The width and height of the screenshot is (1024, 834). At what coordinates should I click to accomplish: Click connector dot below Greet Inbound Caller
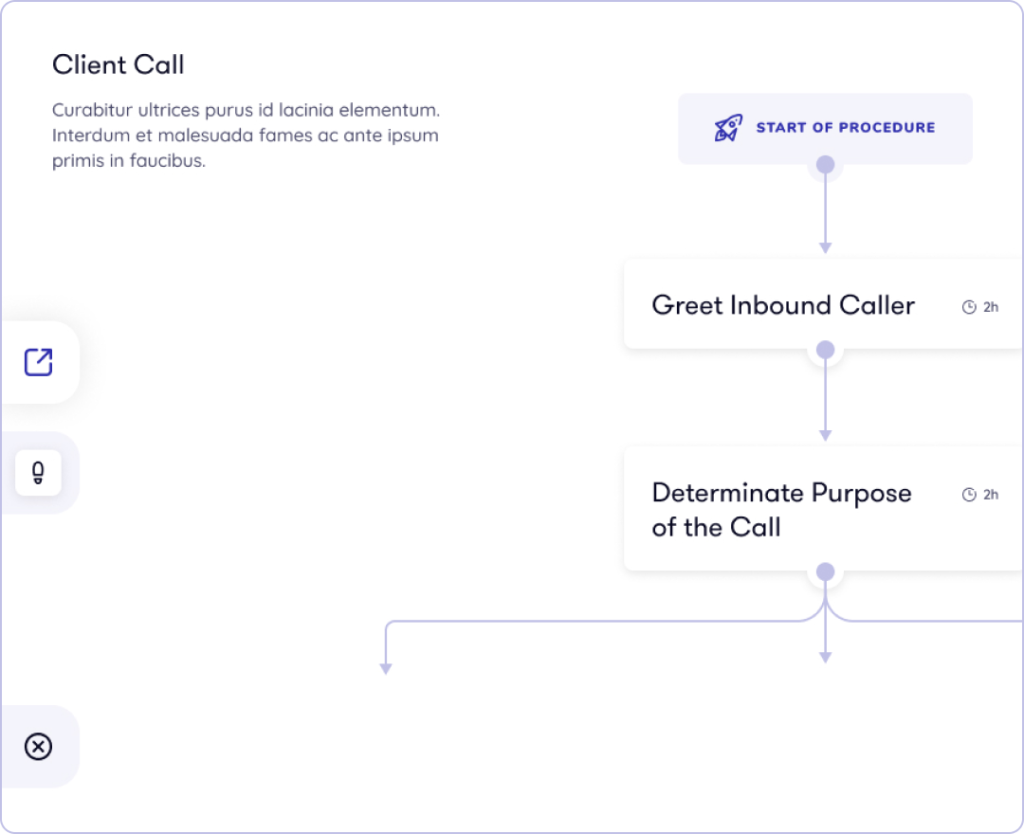tap(825, 349)
